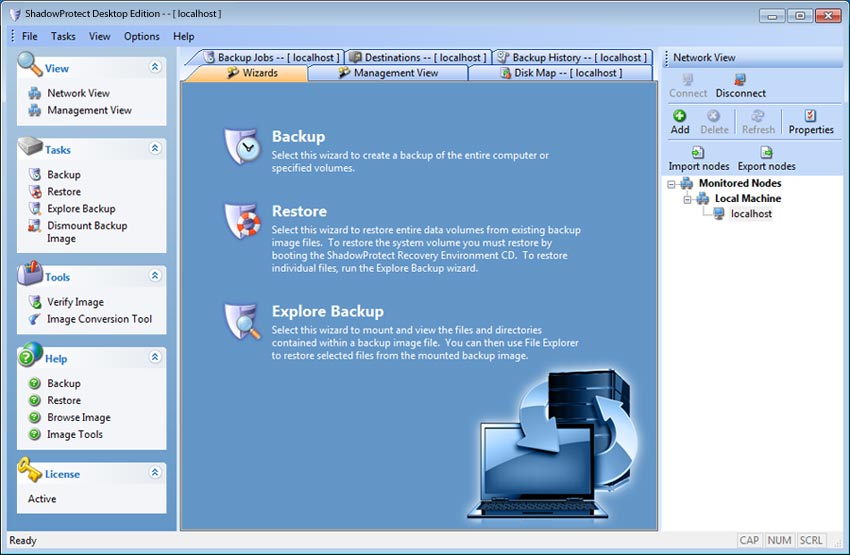Collapse the Tasks panel chevron

click(154, 148)
